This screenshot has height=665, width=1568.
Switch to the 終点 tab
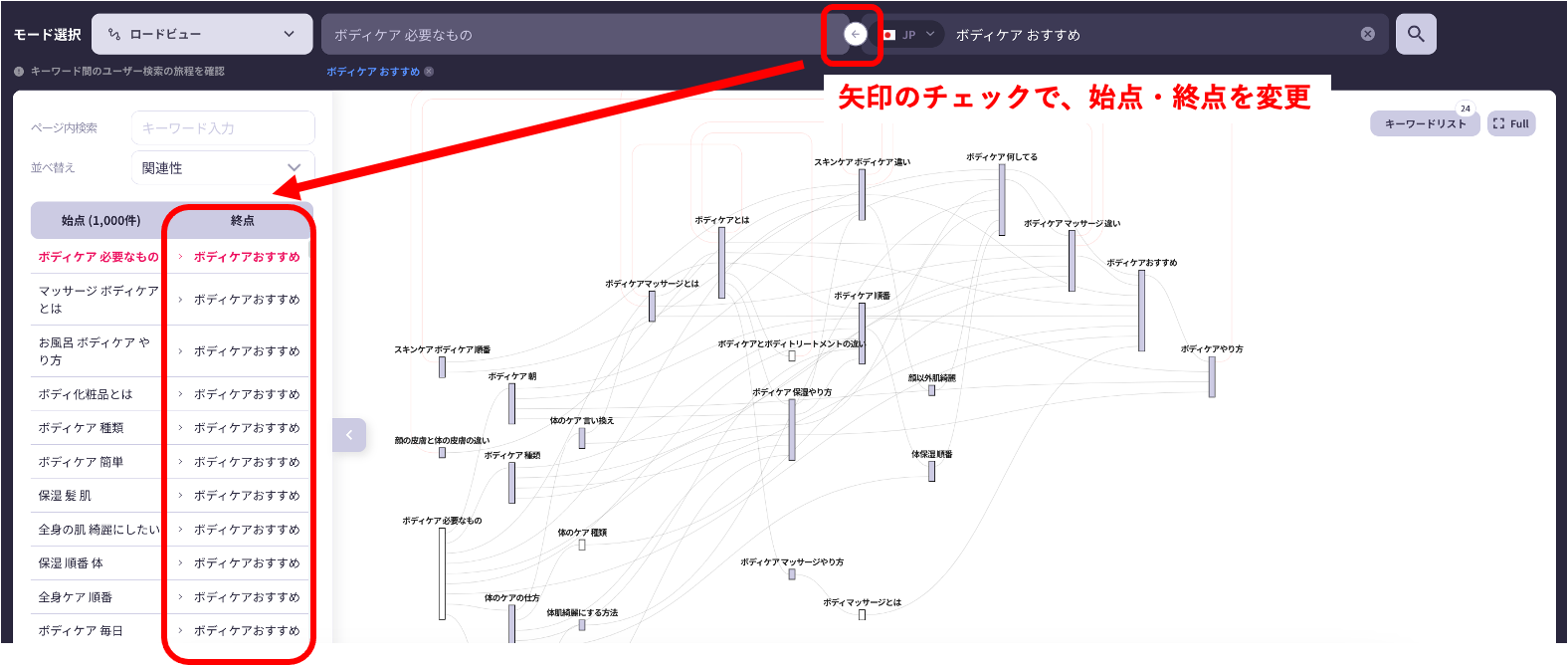tap(242, 221)
